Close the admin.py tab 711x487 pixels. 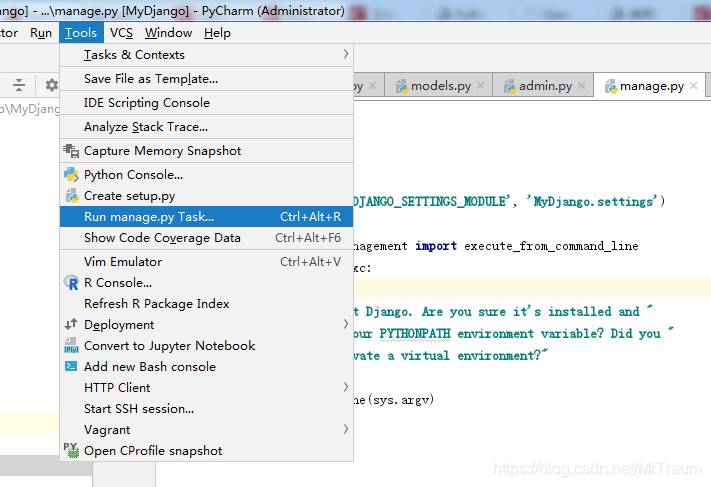(x=582, y=85)
